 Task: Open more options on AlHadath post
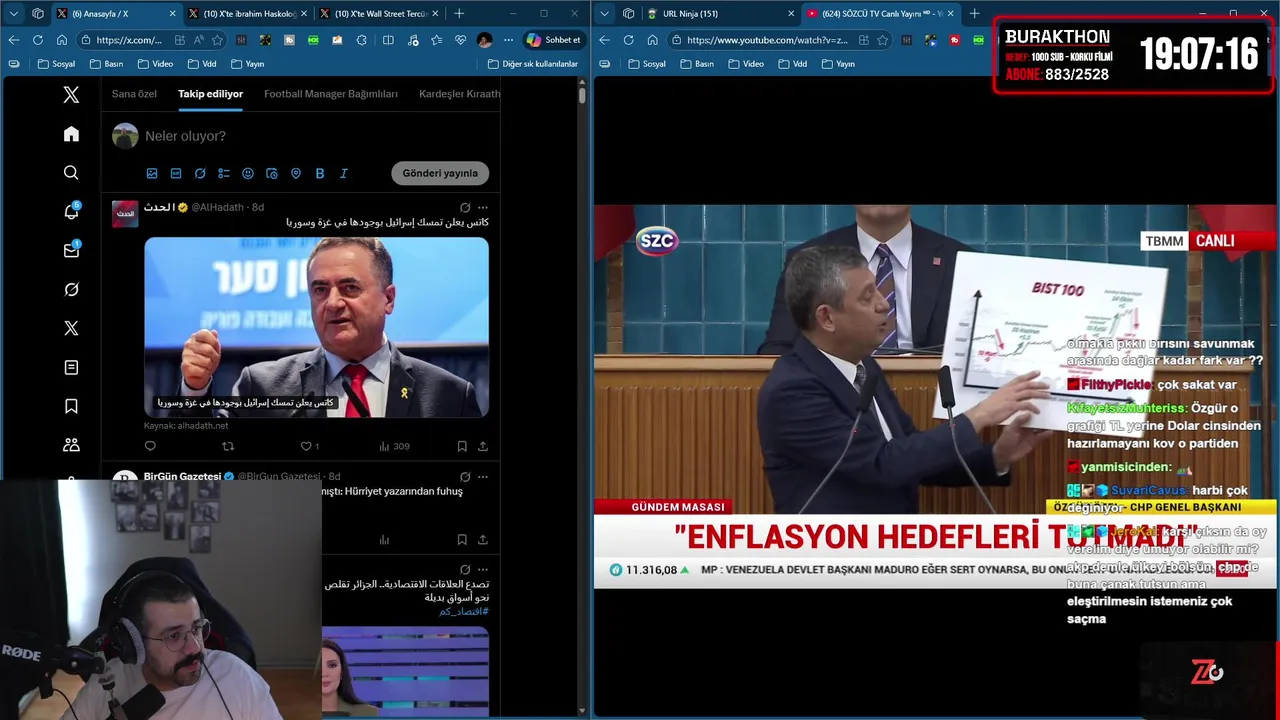pos(483,208)
